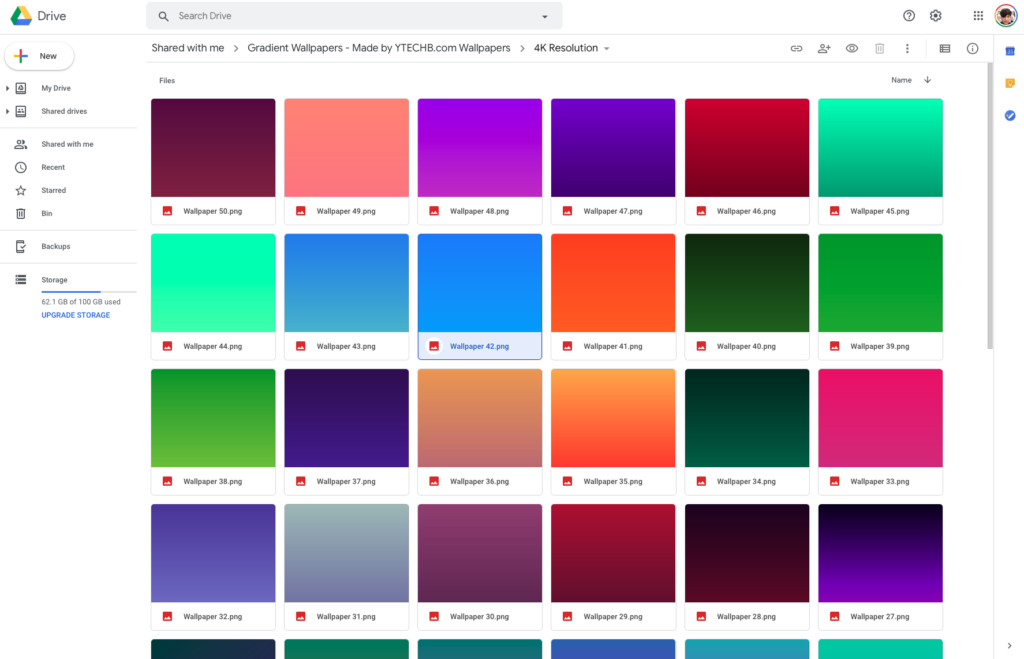This screenshot has height=659, width=1024.
Task: Switch to list view layout
Action: pos(944,47)
